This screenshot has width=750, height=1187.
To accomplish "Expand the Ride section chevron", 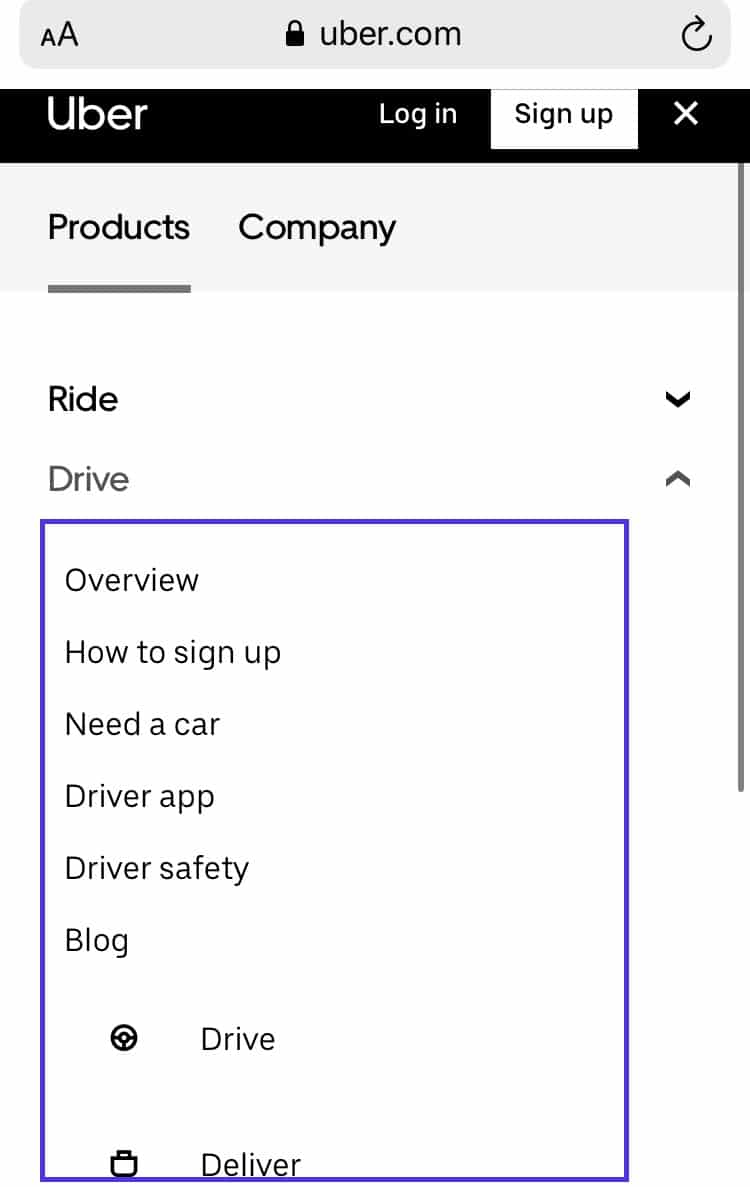I will pyautogui.click(x=678, y=399).
